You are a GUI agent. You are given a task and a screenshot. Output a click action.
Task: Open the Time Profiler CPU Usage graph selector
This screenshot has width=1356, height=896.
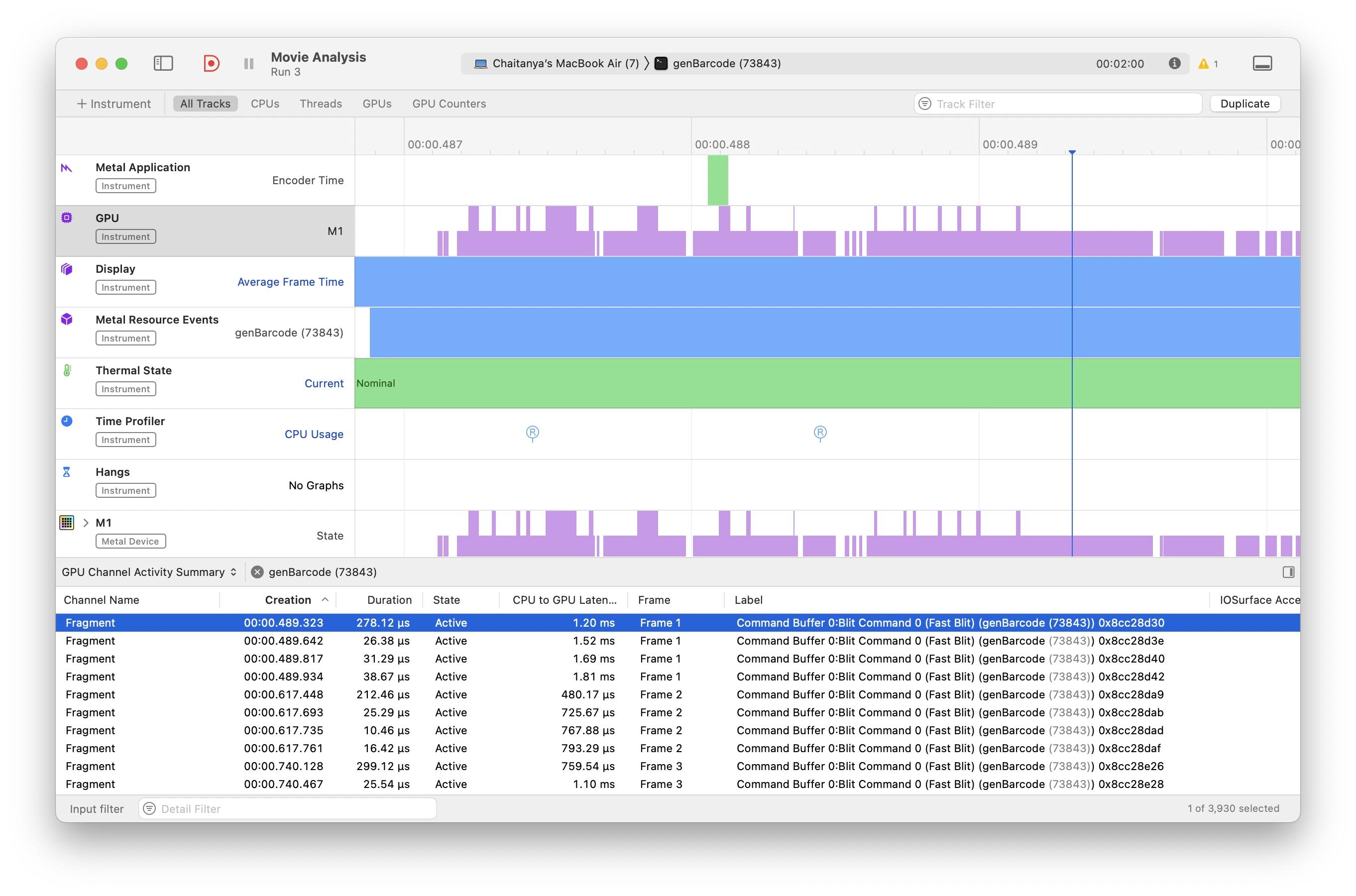(x=314, y=434)
